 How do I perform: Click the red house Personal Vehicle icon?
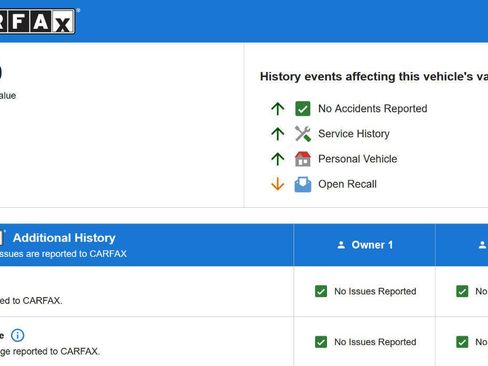pos(303,159)
